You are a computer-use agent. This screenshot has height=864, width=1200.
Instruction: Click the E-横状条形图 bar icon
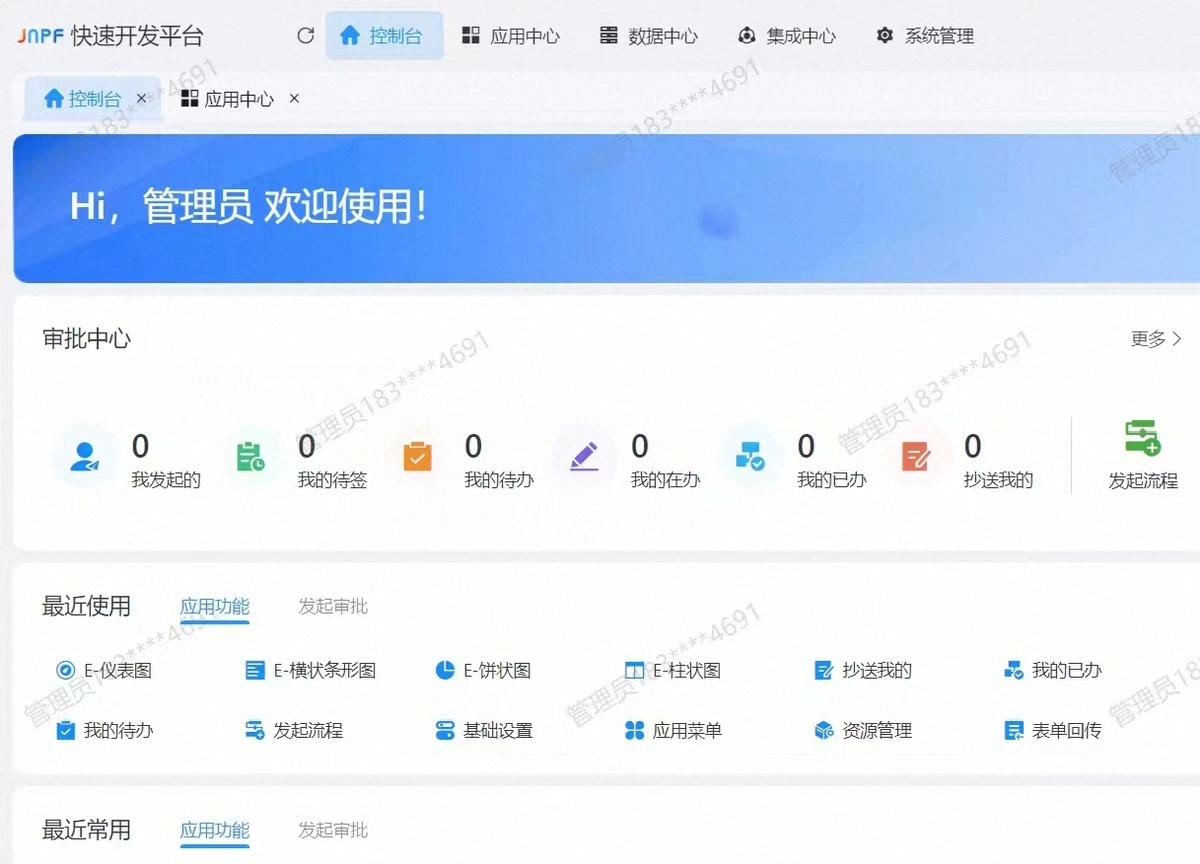coord(255,671)
